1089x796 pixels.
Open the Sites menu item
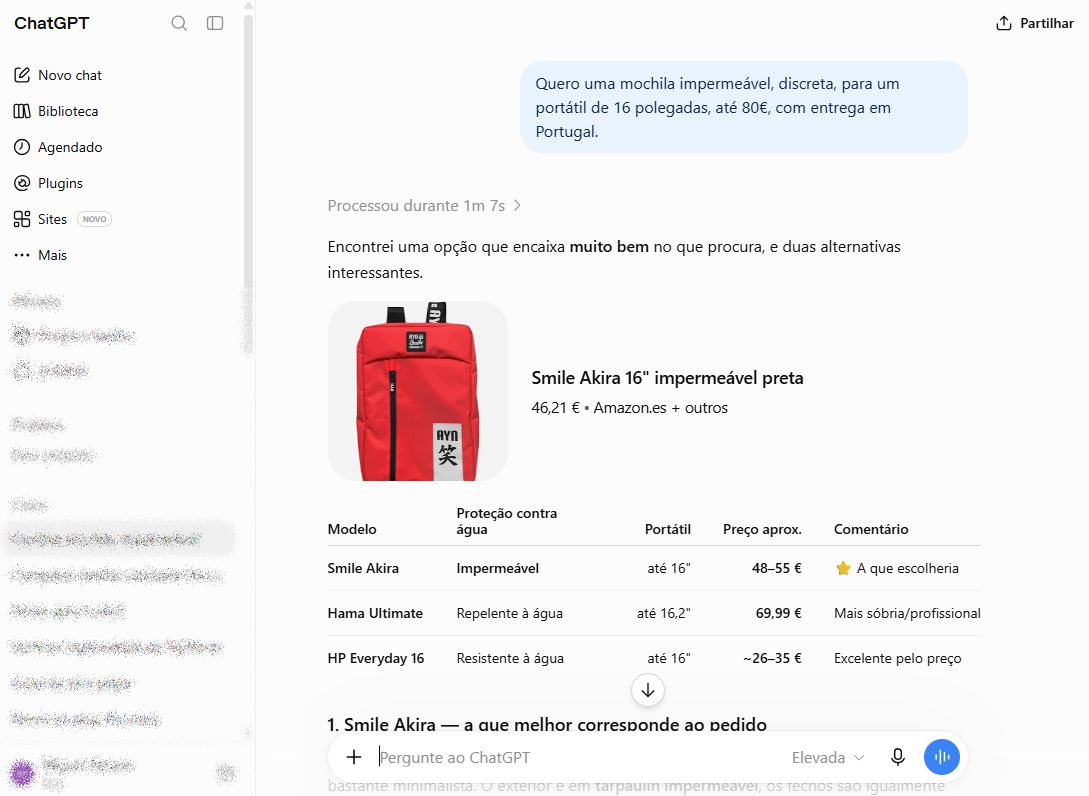point(52,219)
